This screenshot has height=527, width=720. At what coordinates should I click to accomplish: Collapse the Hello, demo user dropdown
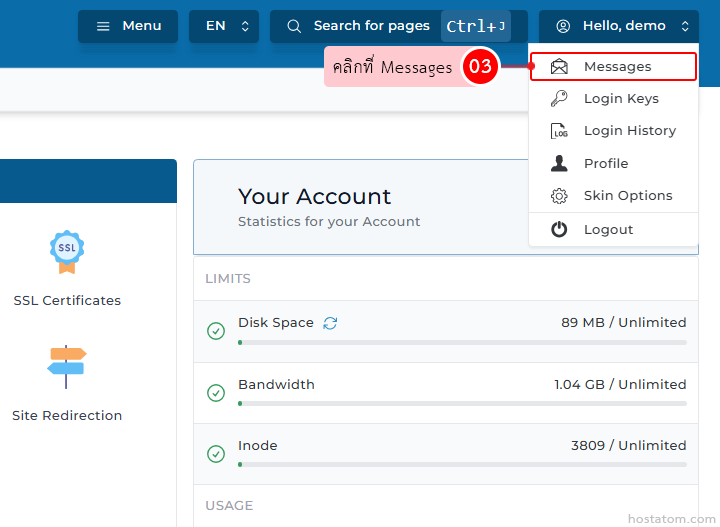619,26
